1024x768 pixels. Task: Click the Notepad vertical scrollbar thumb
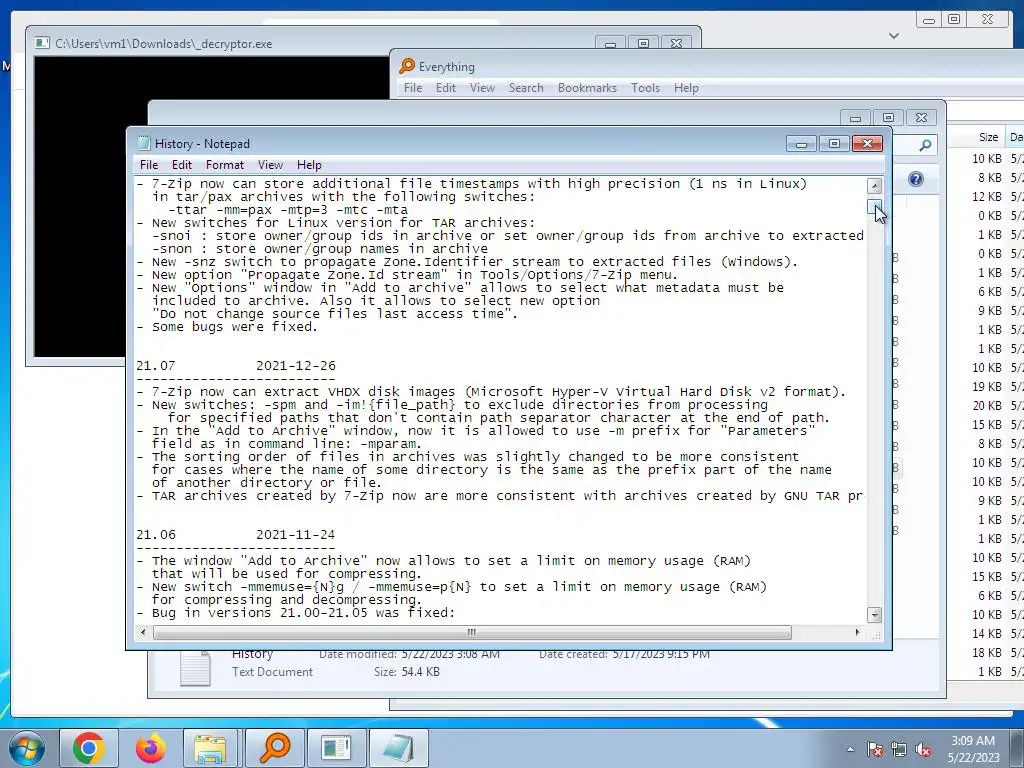tap(874, 206)
